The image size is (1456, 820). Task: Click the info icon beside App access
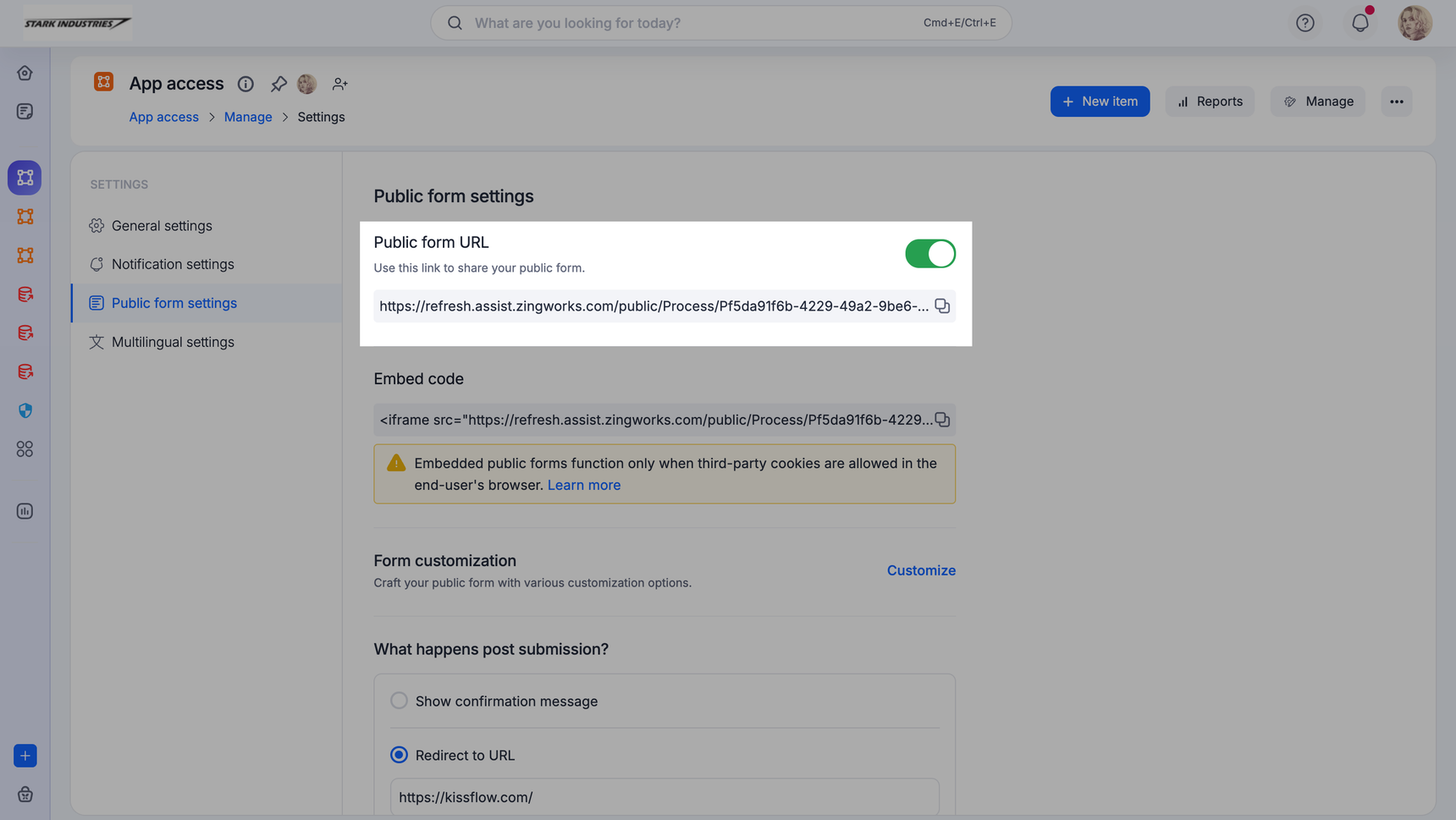[x=245, y=84]
